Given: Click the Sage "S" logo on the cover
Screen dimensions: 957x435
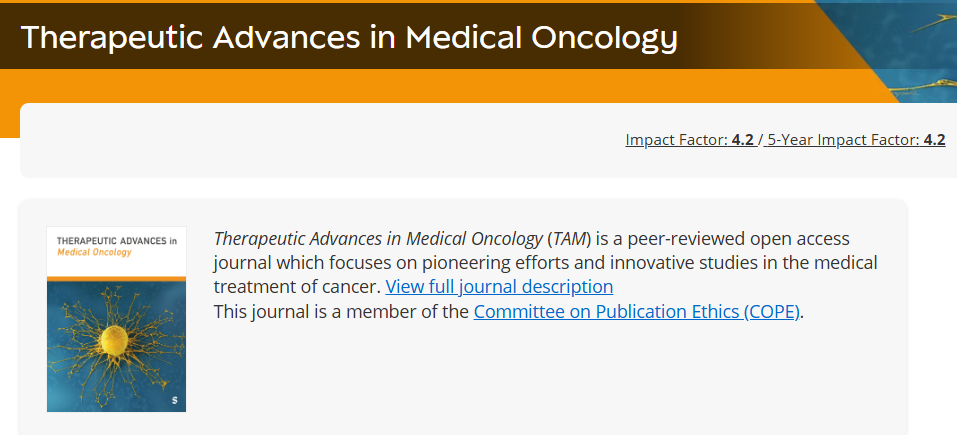Looking at the screenshot, I should coord(174,400).
